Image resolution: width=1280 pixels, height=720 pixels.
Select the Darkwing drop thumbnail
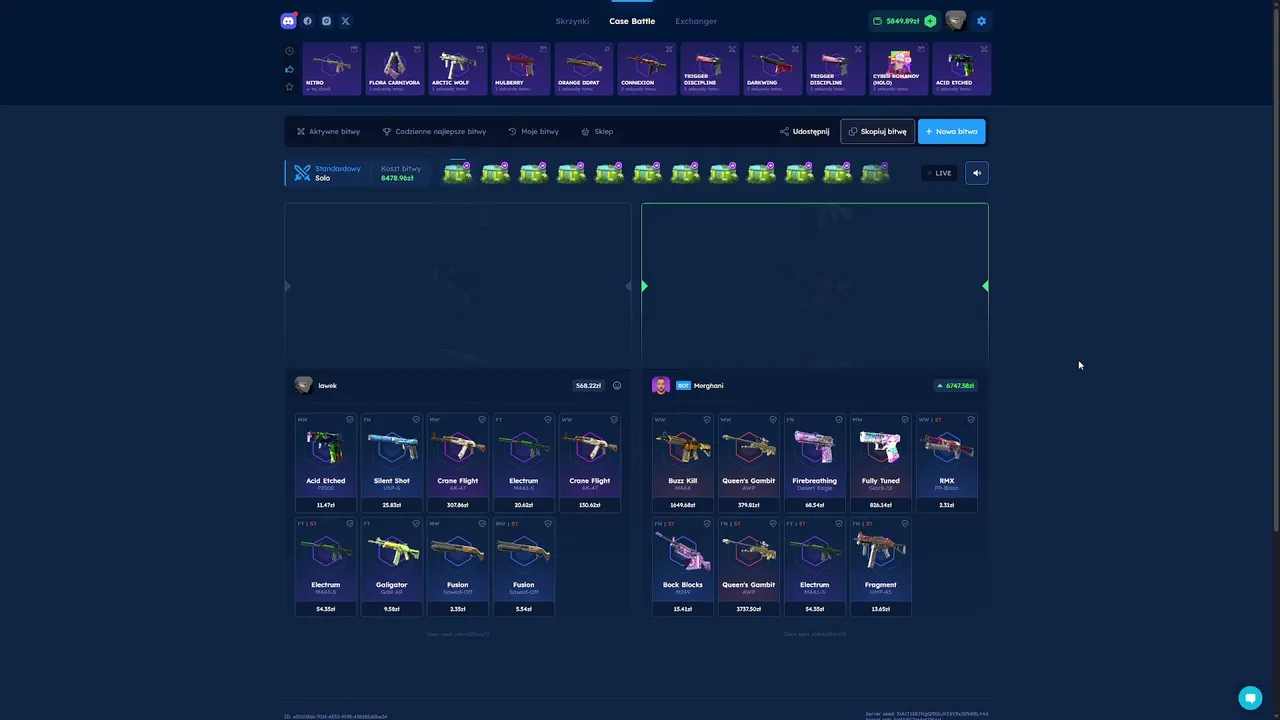pos(772,69)
